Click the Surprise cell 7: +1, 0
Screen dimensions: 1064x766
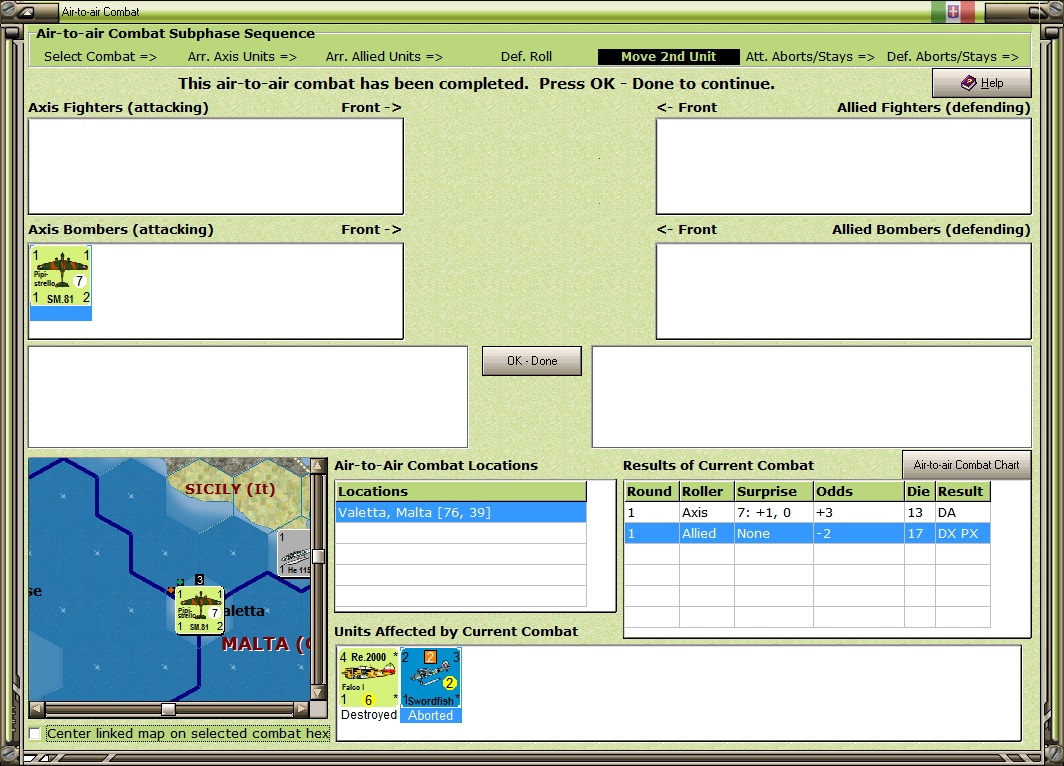(x=774, y=512)
